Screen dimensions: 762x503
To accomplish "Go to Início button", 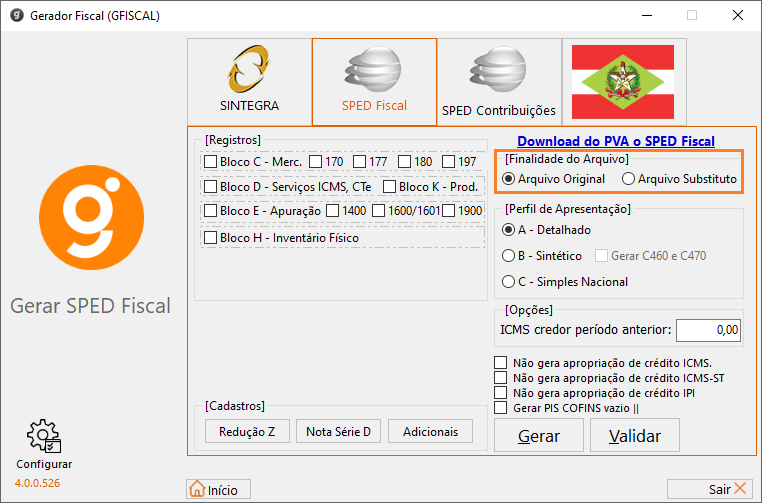I will tap(219, 489).
